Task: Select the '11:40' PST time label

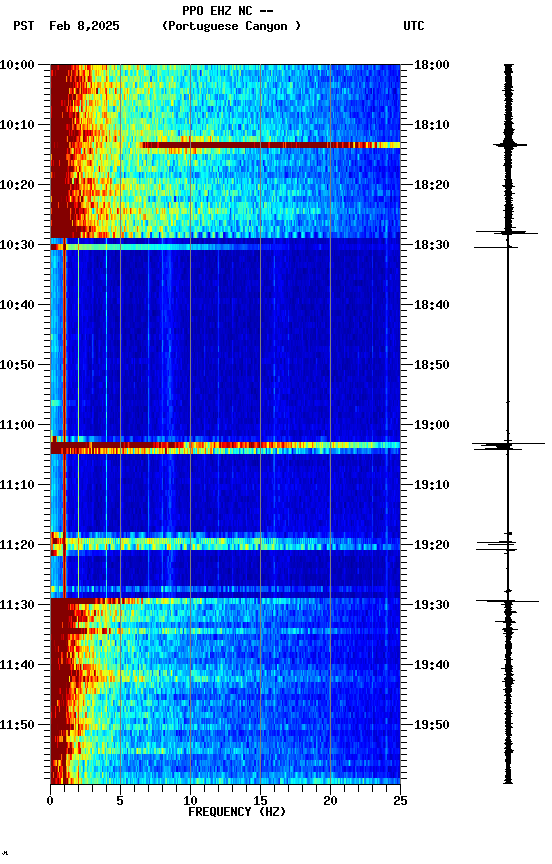Action: click(x=17, y=666)
